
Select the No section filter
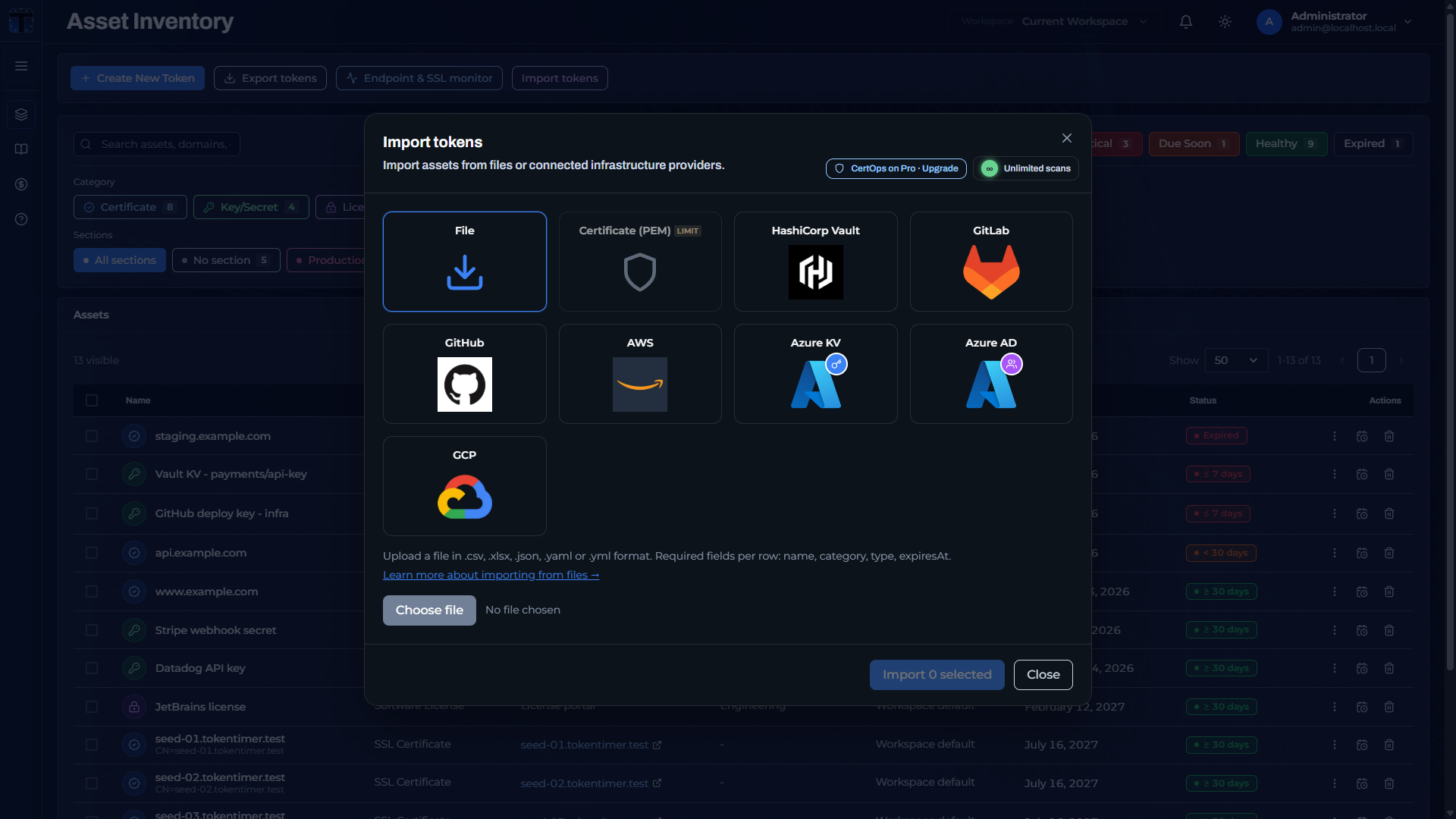point(226,260)
